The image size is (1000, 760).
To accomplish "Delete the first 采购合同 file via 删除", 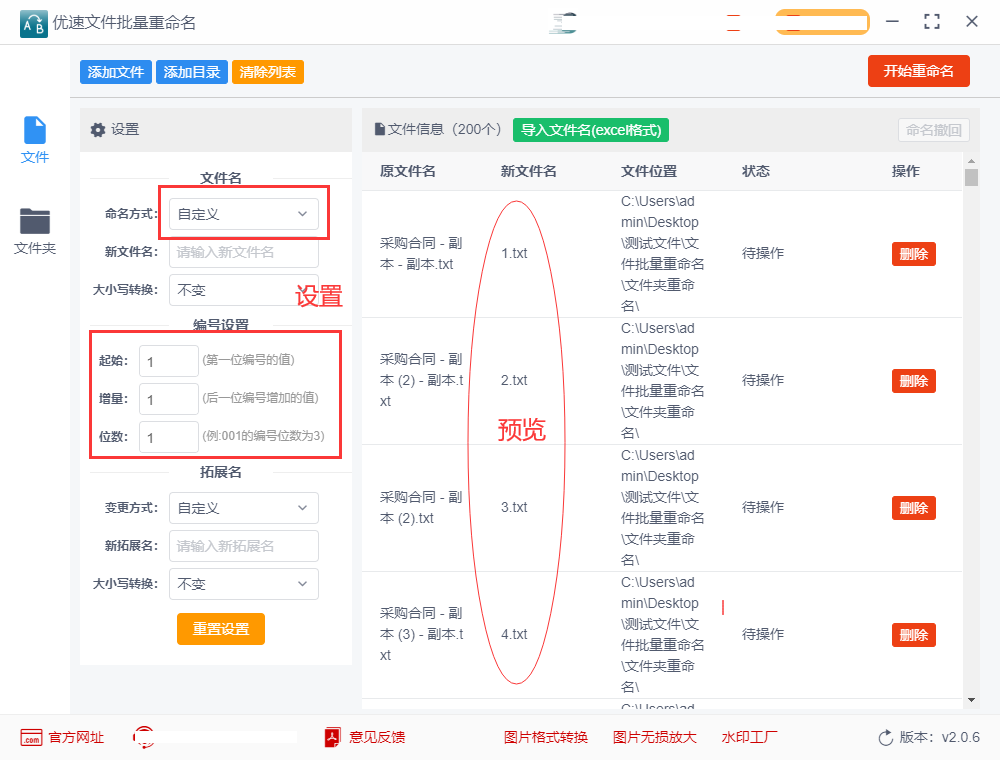I will tap(913, 253).
